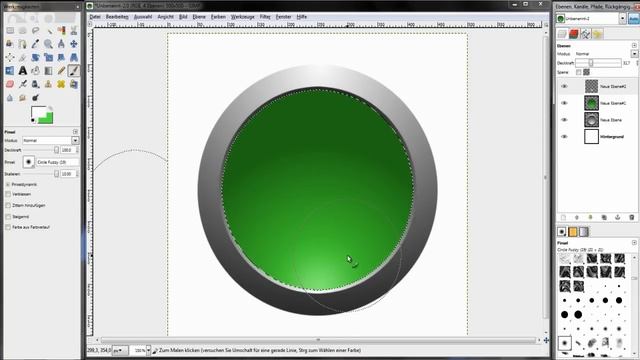The image size is (640, 360).
Task: Enable Steigernd checkbox
Action: click(x=8, y=216)
